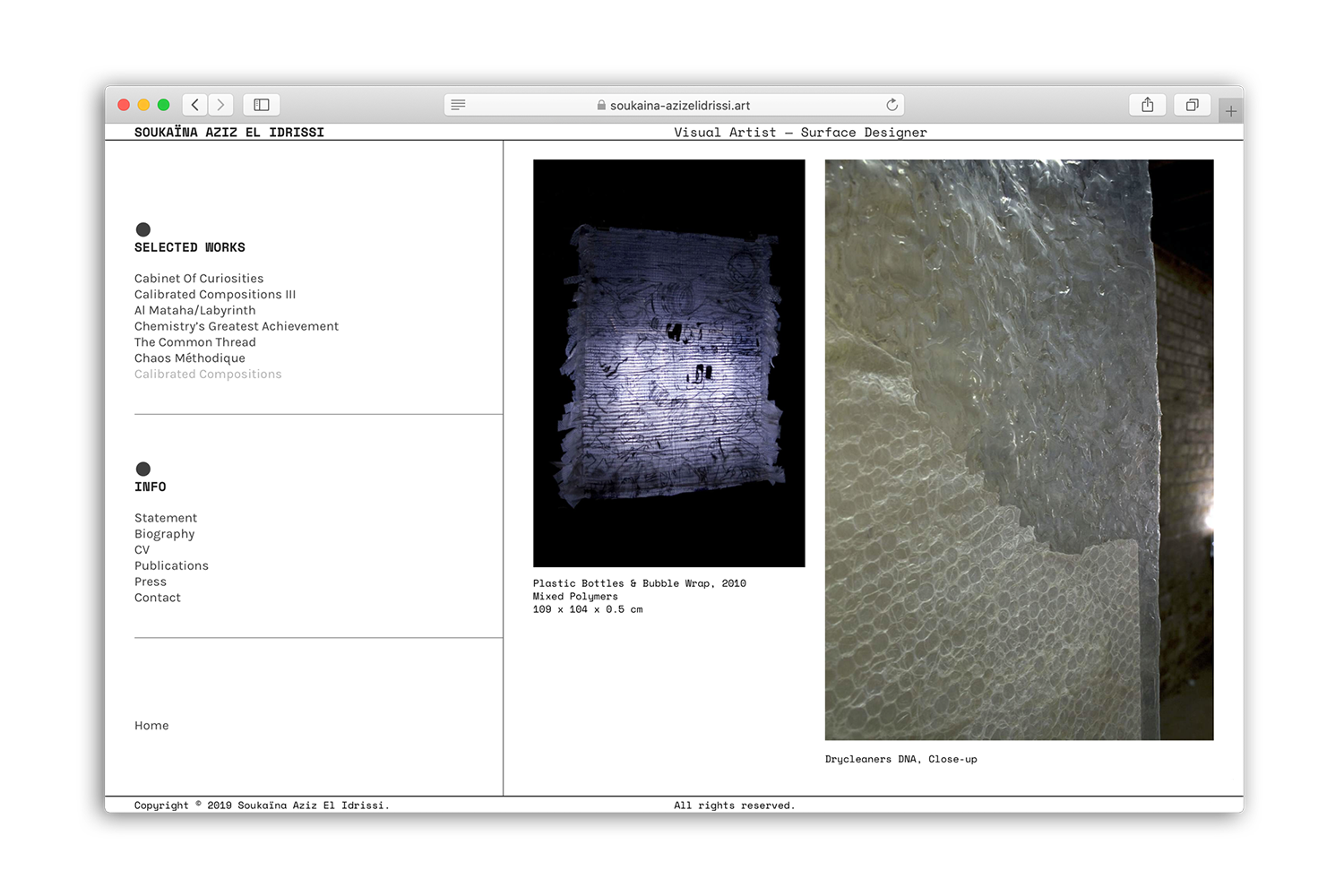Open Cabinet Of Curiosities work
The image size is (1344, 896).
199,279
